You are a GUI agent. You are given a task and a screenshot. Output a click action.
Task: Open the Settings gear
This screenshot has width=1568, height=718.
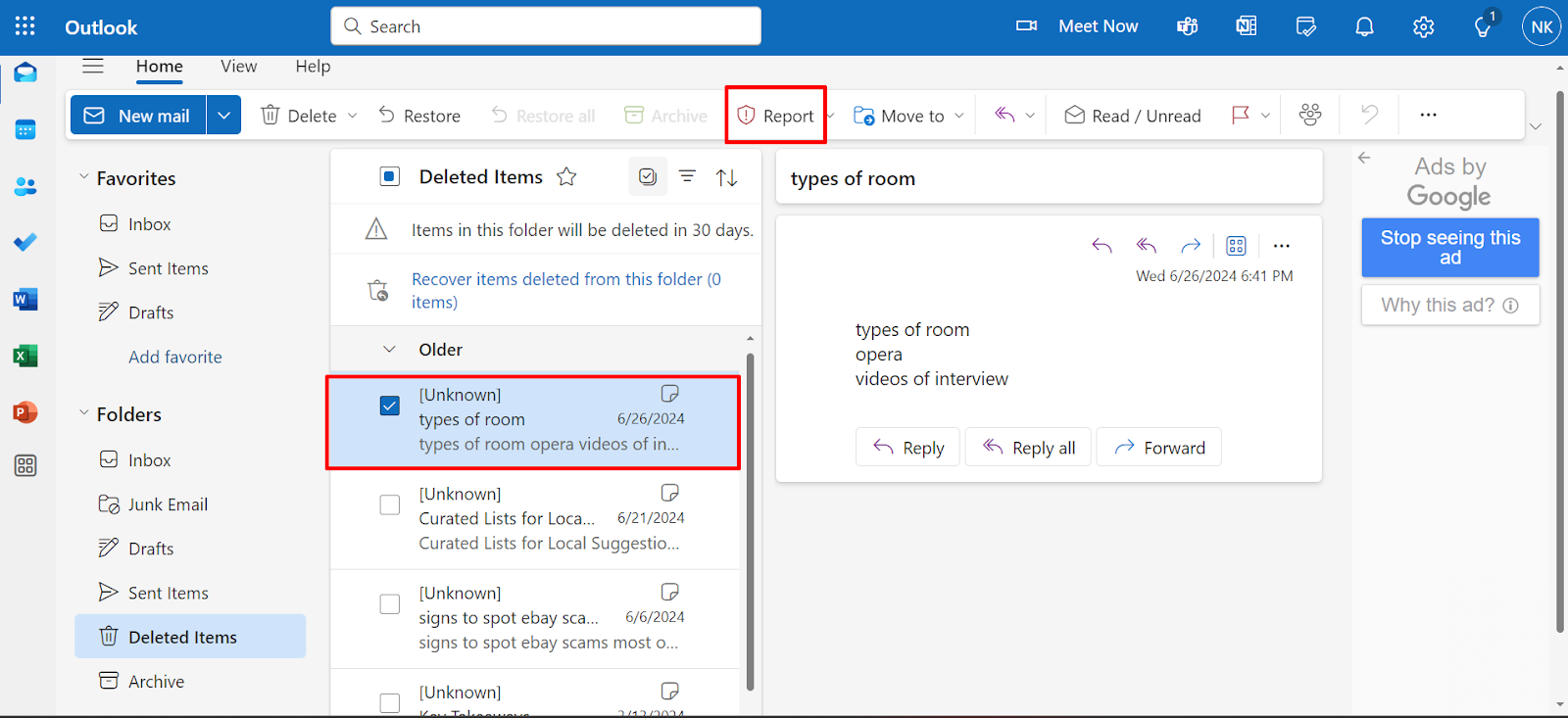(1423, 26)
